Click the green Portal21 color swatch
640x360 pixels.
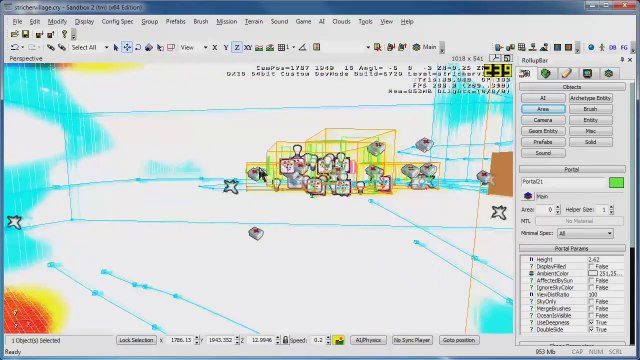tap(616, 182)
